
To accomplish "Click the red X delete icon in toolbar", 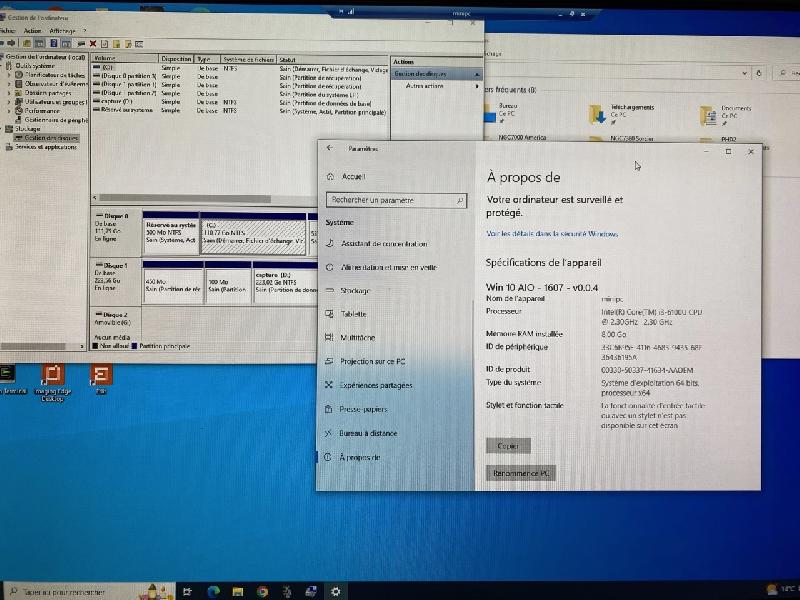I will [93, 44].
